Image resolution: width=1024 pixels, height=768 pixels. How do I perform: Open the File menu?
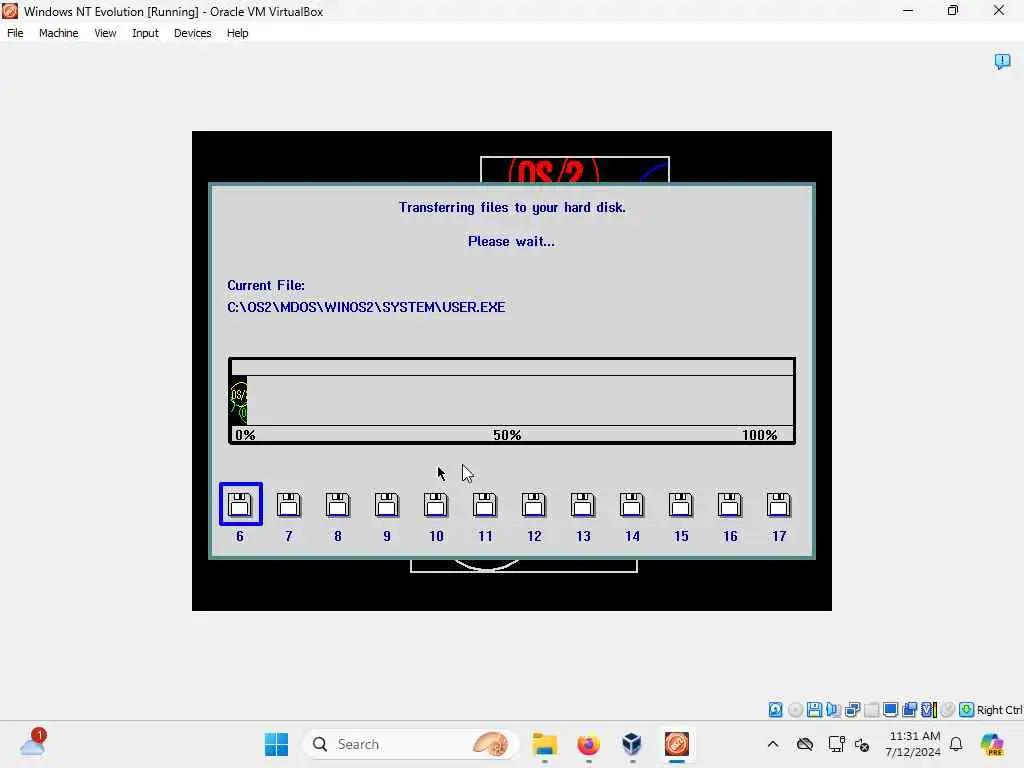[15, 33]
